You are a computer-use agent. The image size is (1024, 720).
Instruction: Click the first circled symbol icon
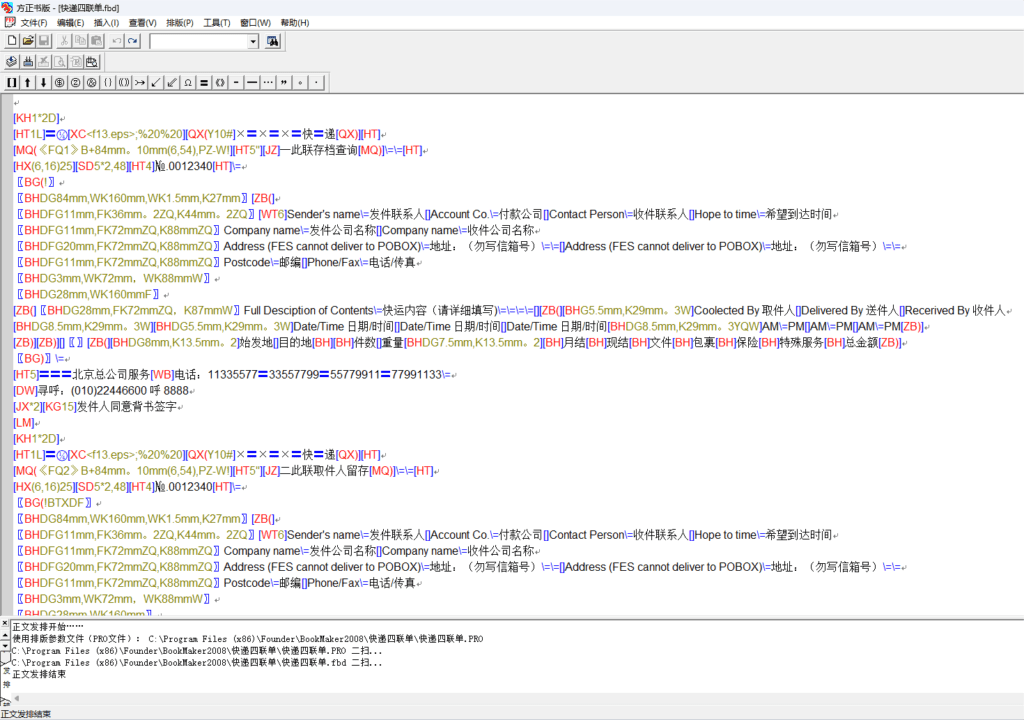point(59,82)
